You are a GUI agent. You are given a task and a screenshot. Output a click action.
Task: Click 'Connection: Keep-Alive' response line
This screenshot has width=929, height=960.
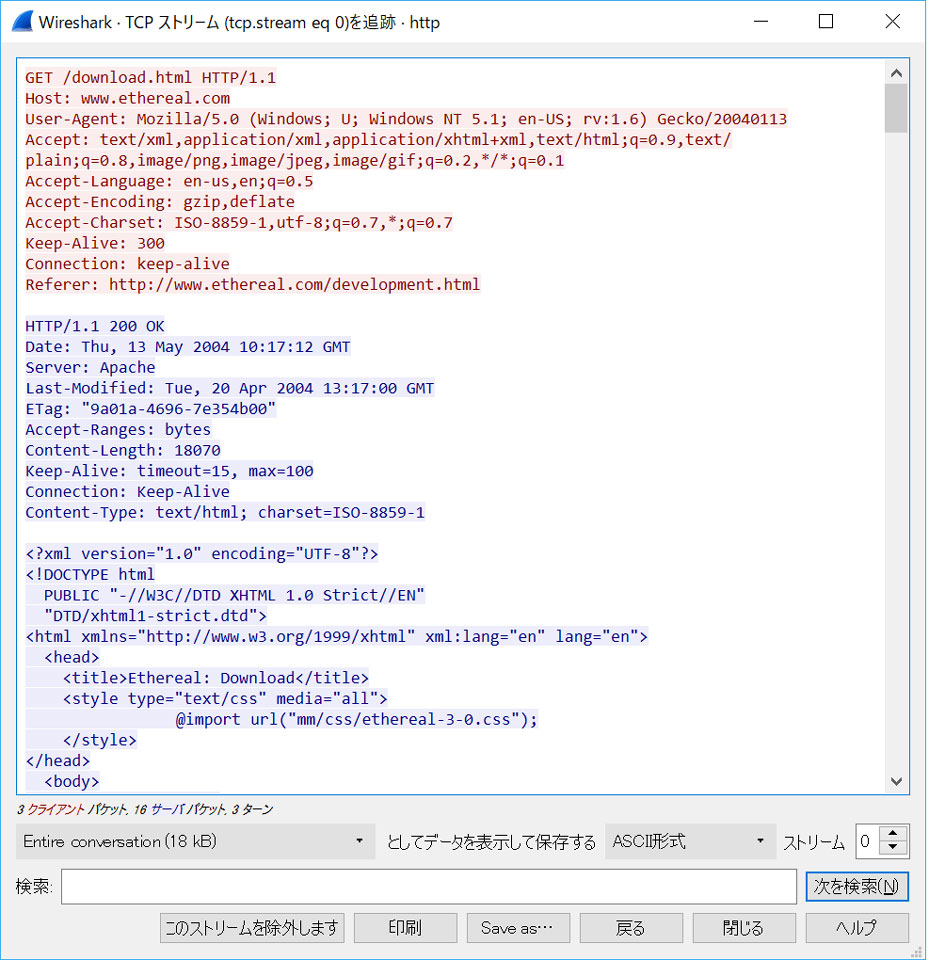click(x=127, y=492)
